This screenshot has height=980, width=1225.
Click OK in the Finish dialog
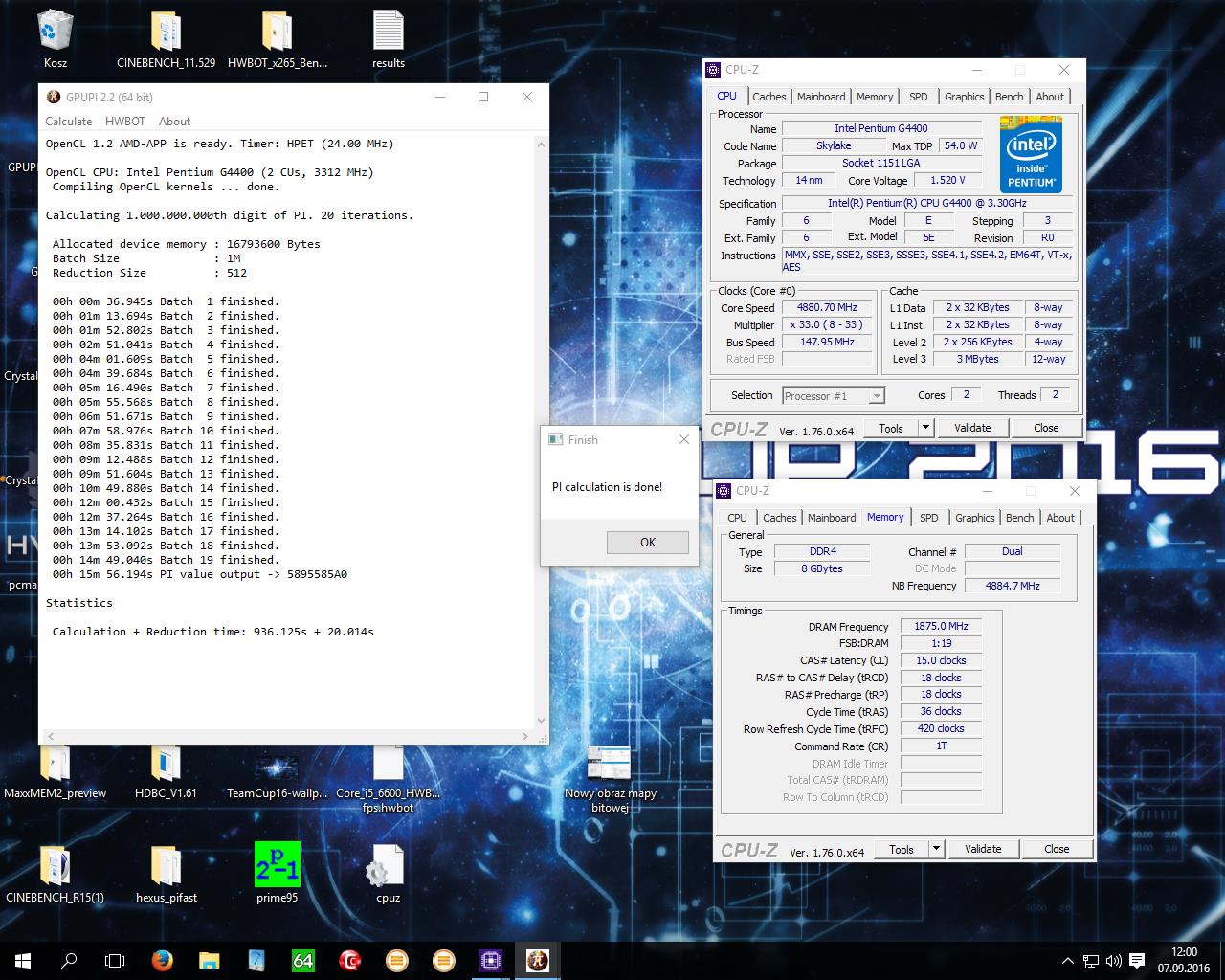pos(648,542)
